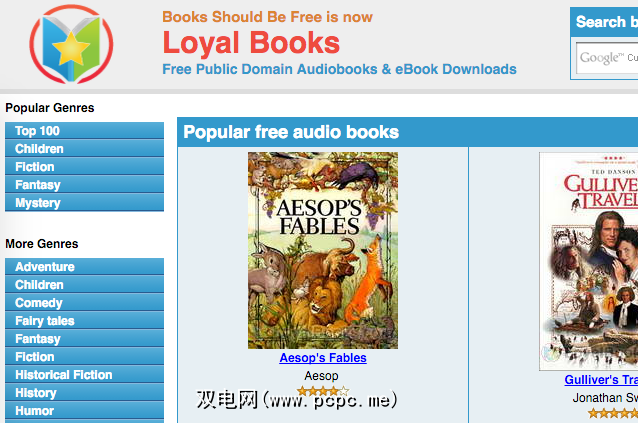
Task: Select Children under Popular Genres
Action: [x=84, y=148]
